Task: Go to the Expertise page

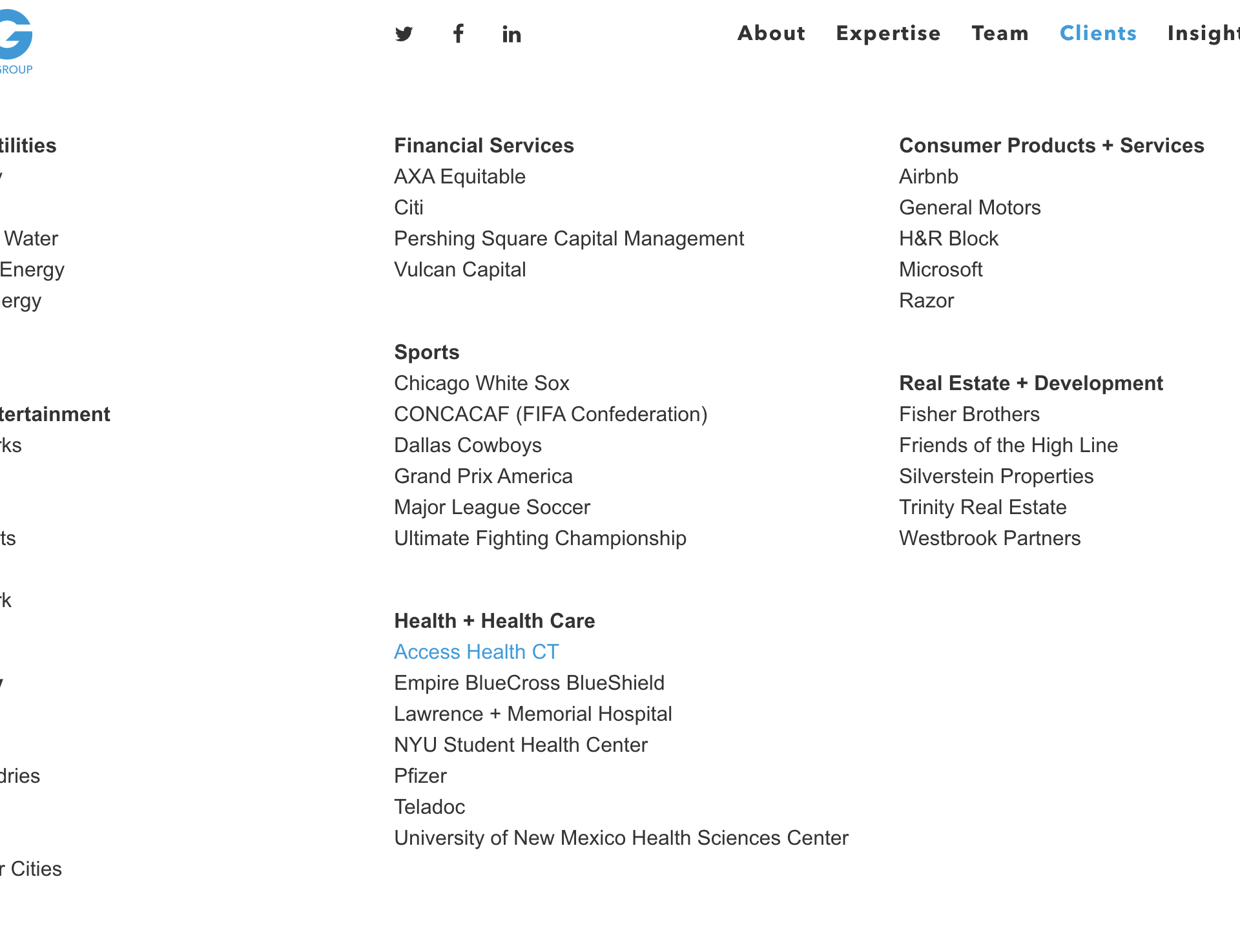Action: [x=888, y=33]
